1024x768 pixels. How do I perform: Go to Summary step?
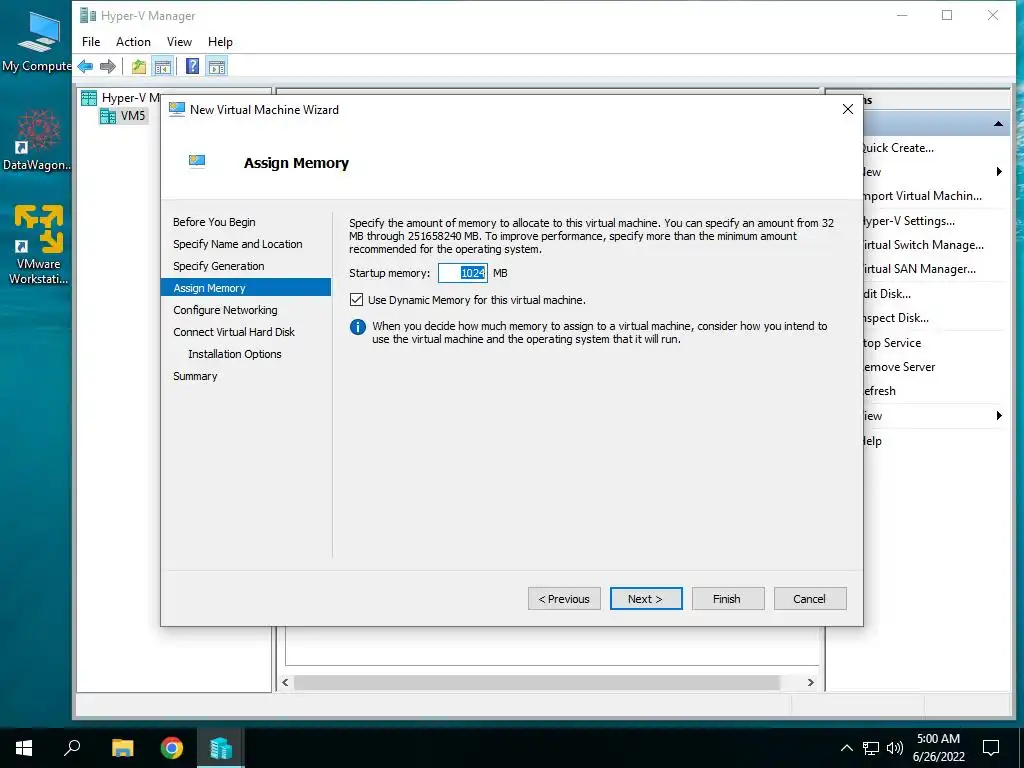(x=195, y=376)
